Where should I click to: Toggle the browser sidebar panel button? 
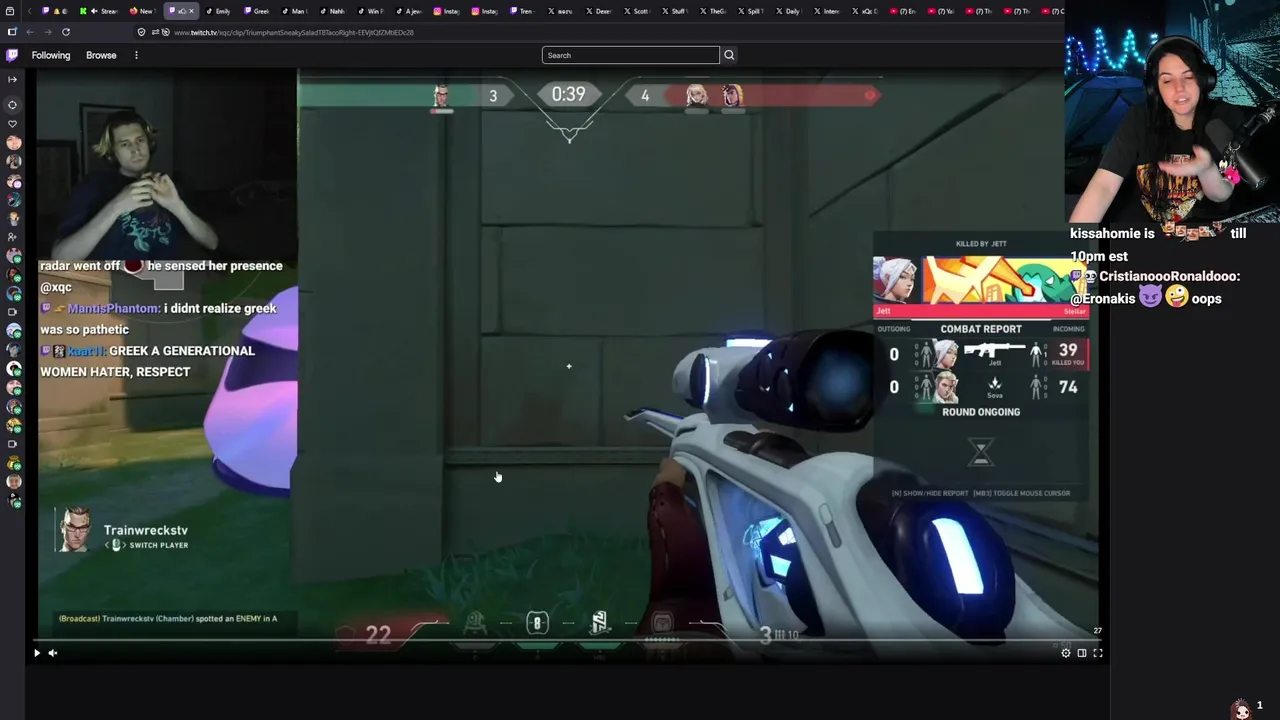click(12, 32)
